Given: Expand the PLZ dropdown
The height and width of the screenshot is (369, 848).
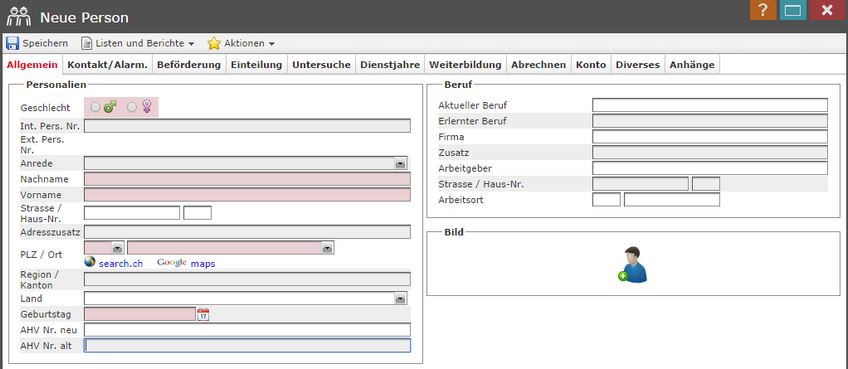Looking at the screenshot, I should point(118,247).
